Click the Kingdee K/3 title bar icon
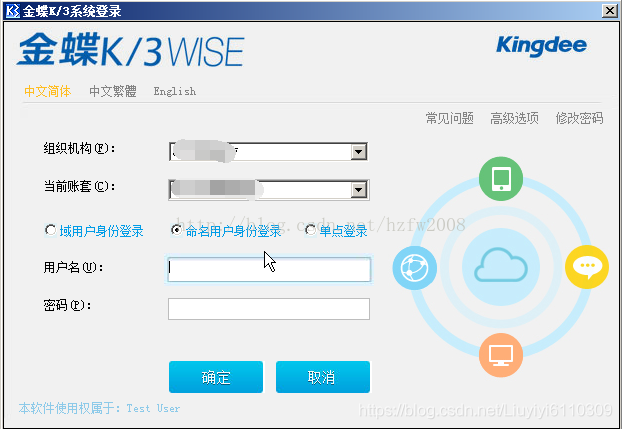Image resolution: width=622 pixels, height=429 pixels. point(12,11)
